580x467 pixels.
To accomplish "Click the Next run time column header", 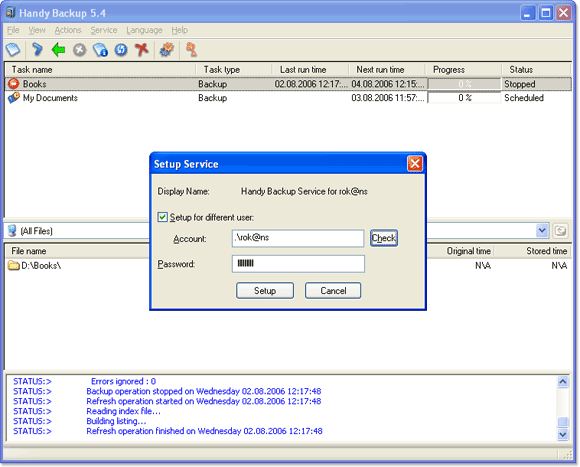I will (x=387, y=70).
